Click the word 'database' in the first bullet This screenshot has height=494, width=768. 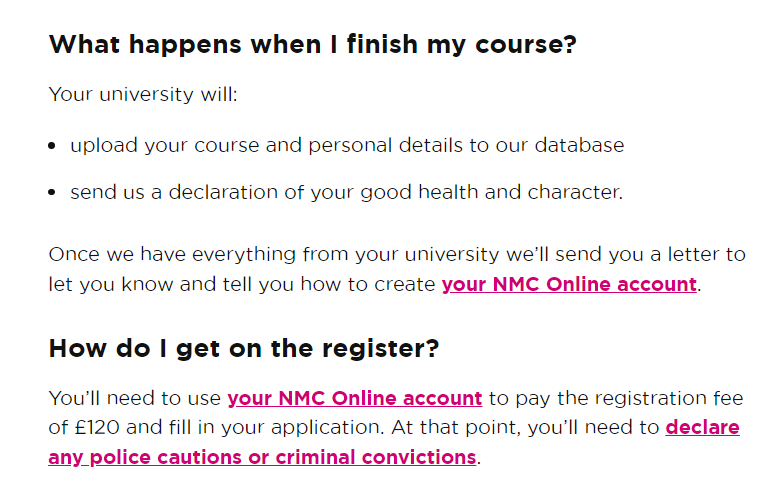(579, 145)
